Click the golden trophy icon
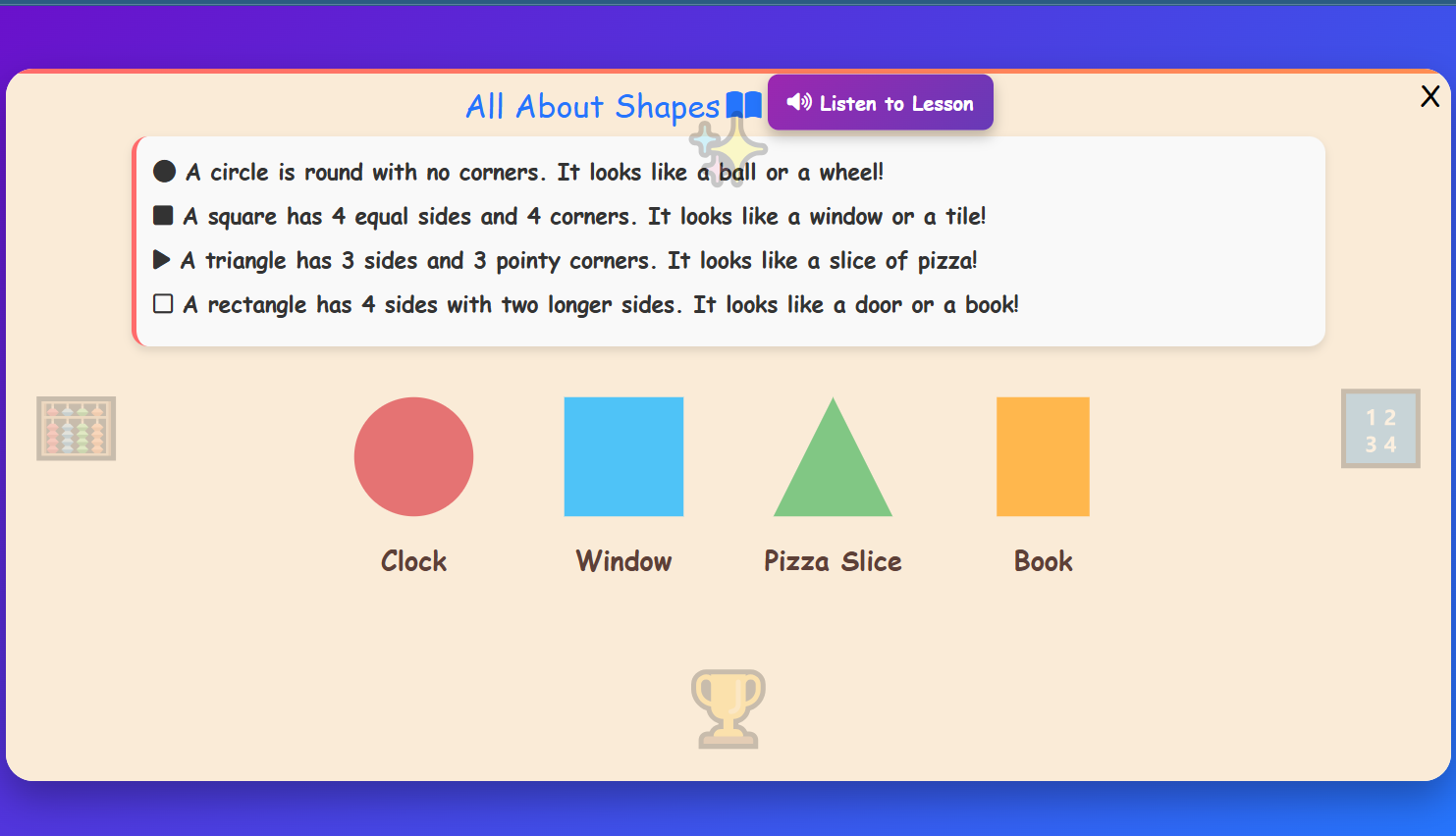 point(728,708)
